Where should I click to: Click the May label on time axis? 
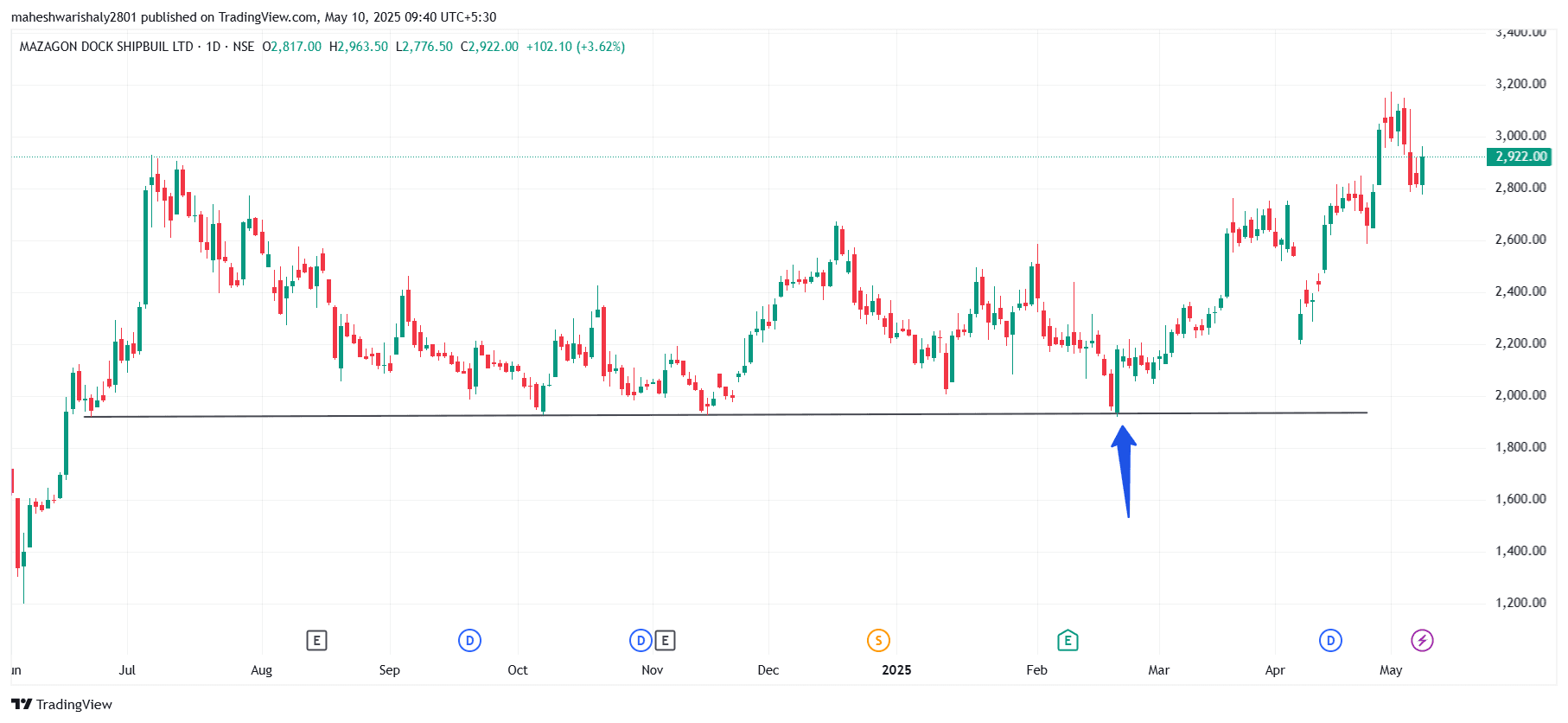[x=1391, y=670]
